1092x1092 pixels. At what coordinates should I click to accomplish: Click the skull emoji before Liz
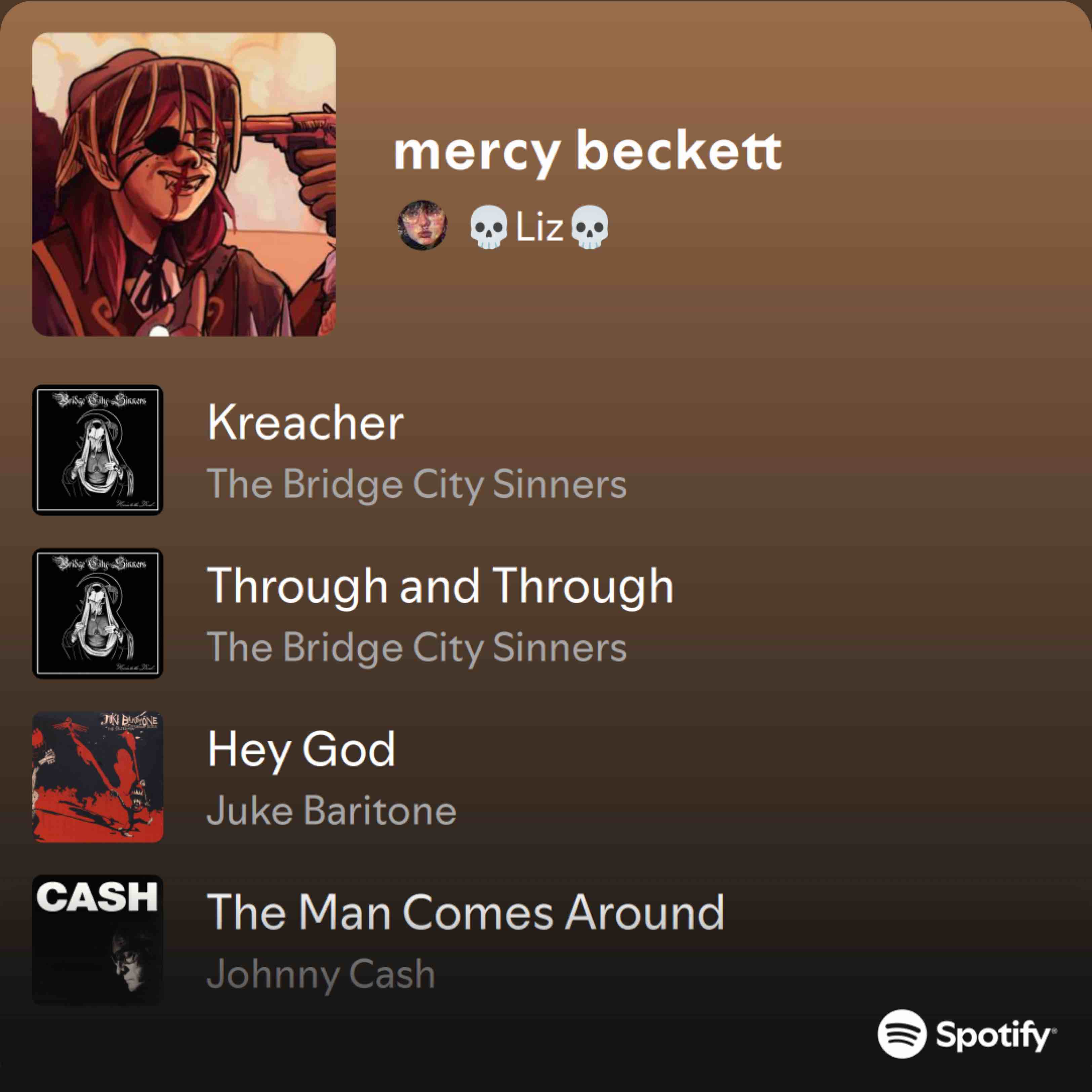tap(489, 227)
